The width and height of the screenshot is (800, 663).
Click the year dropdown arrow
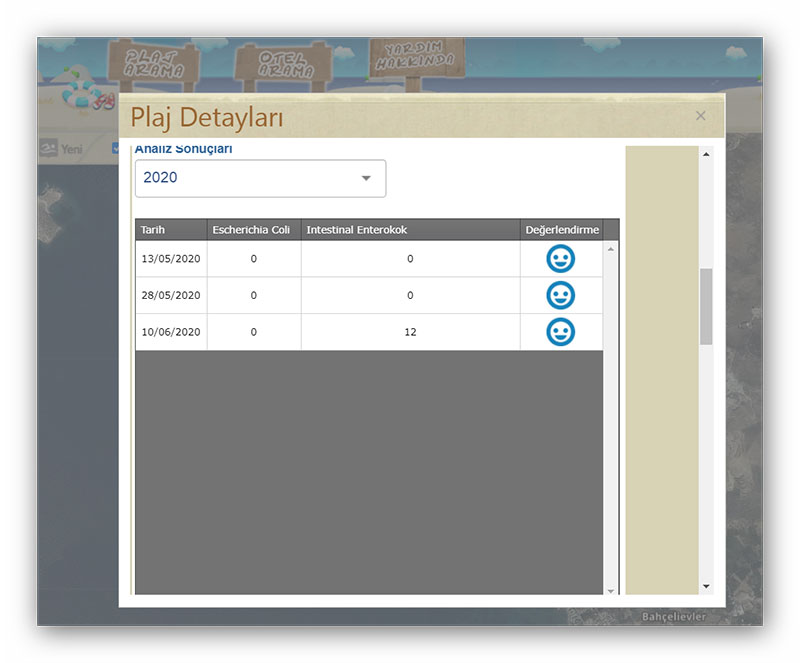366,178
